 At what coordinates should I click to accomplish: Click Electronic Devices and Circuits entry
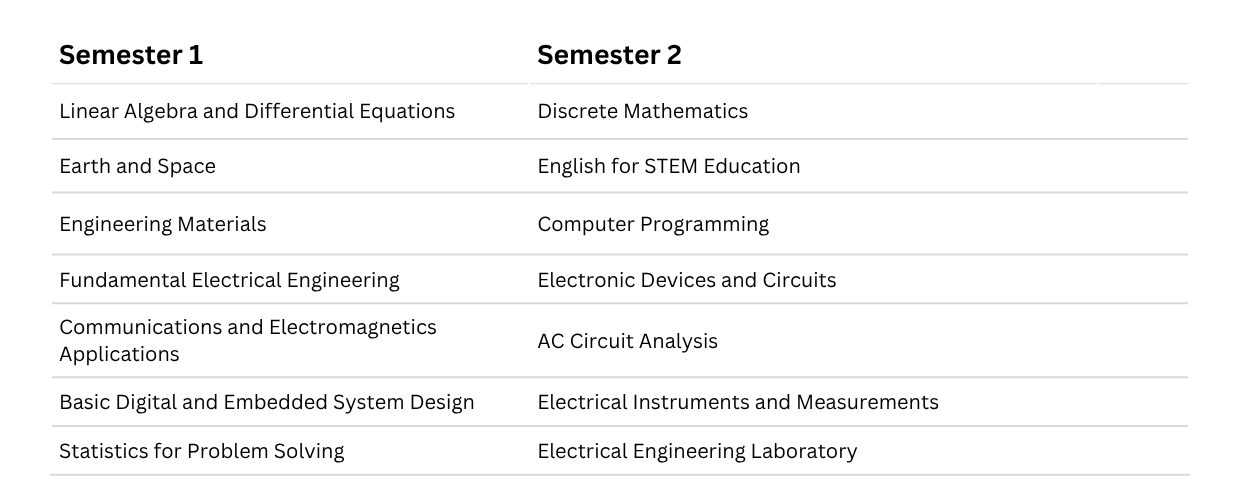point(686,280)
